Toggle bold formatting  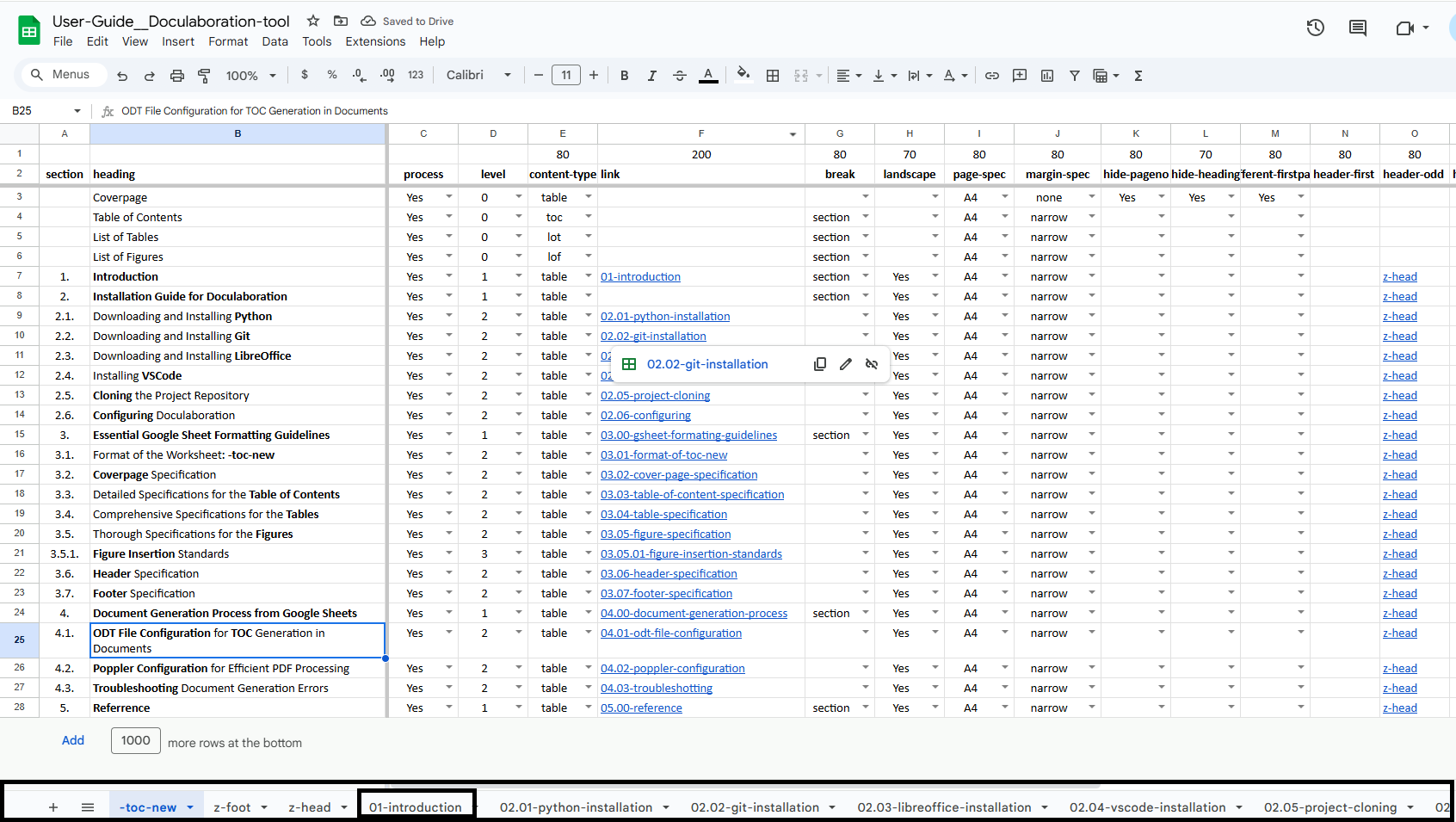point(625,76)
